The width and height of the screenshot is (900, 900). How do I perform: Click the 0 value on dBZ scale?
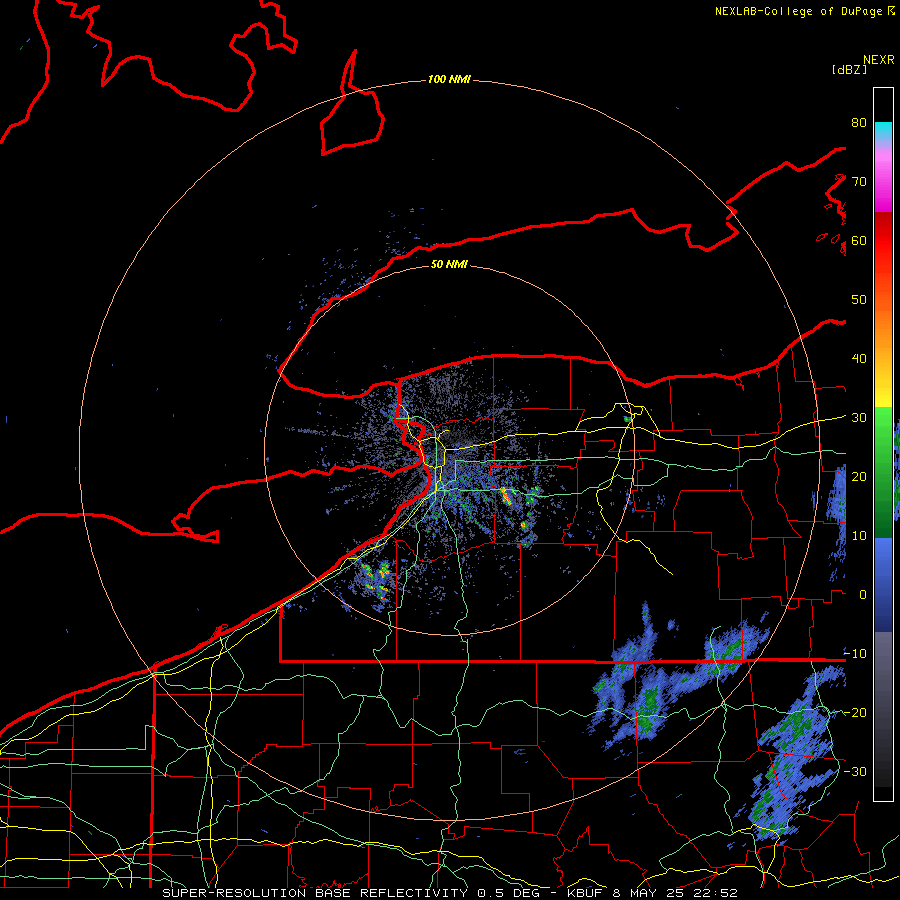(863, 595)
